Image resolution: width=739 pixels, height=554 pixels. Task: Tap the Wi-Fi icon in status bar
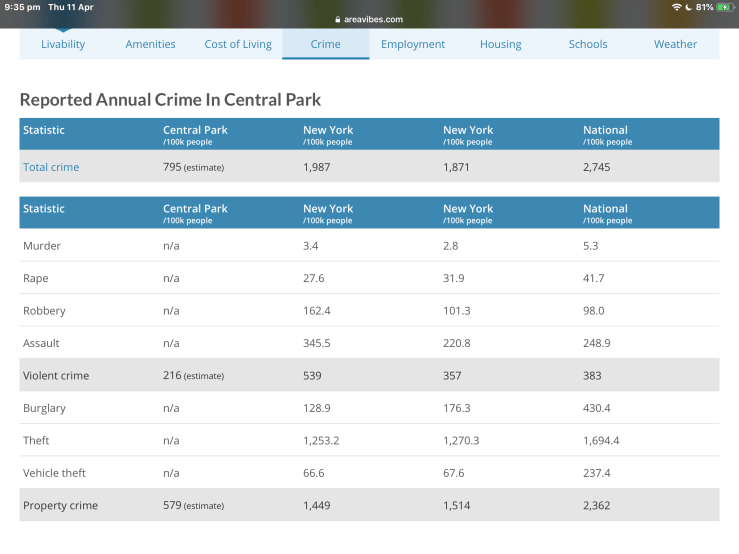coord(677,7)
